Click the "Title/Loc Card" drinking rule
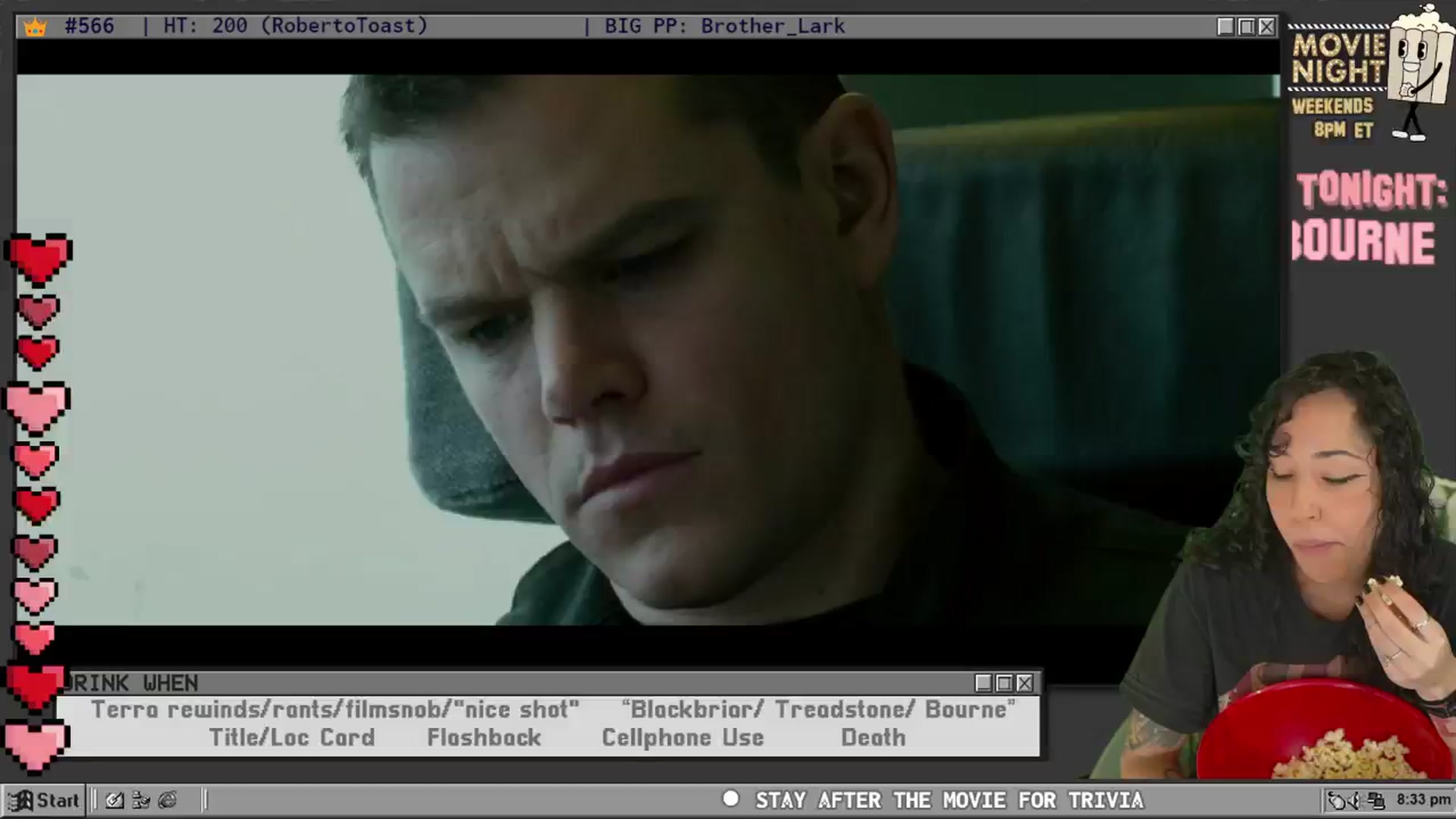The height and width of the screenshot is (819, 1456). (292, 737)
